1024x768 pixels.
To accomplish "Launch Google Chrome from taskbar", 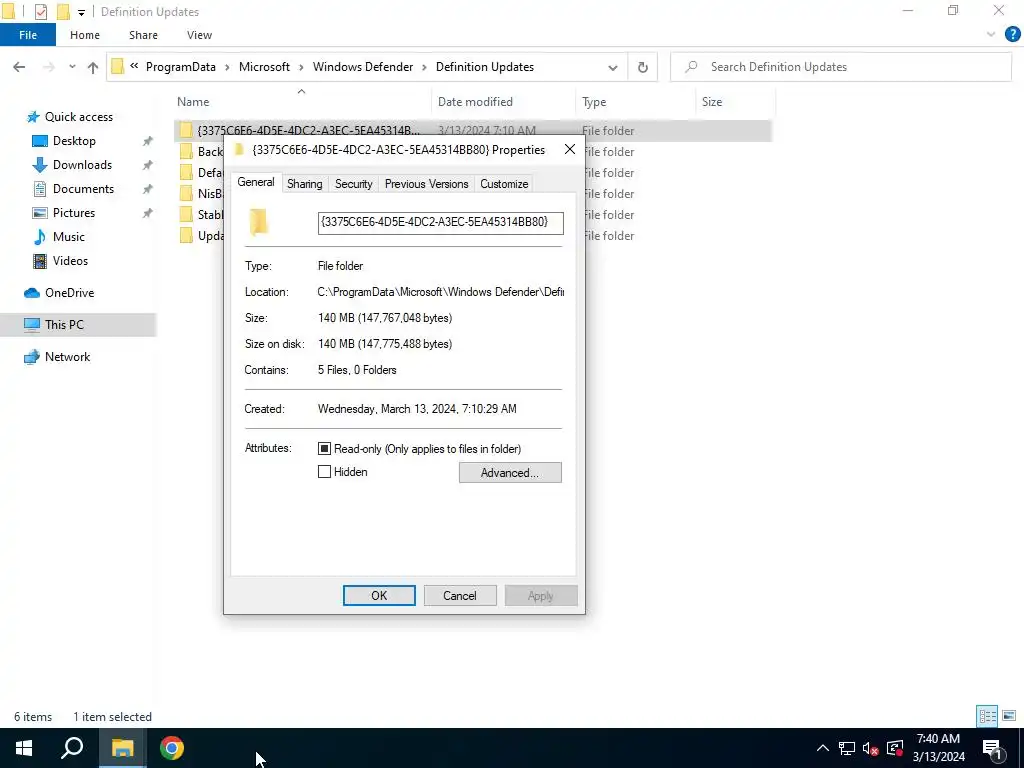I will tap(172, 748).
